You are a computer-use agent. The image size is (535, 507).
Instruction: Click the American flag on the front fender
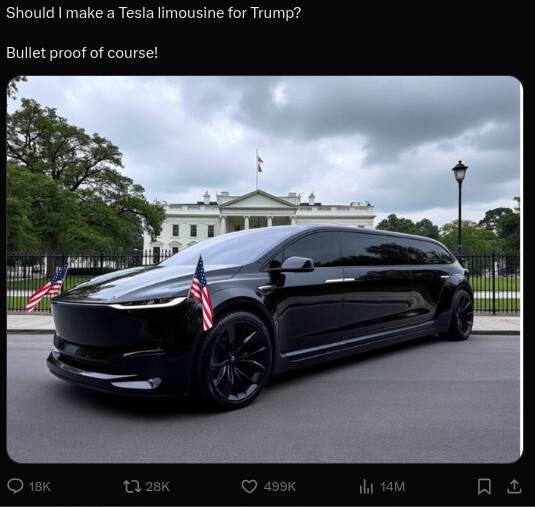click(x=202, y=293)
